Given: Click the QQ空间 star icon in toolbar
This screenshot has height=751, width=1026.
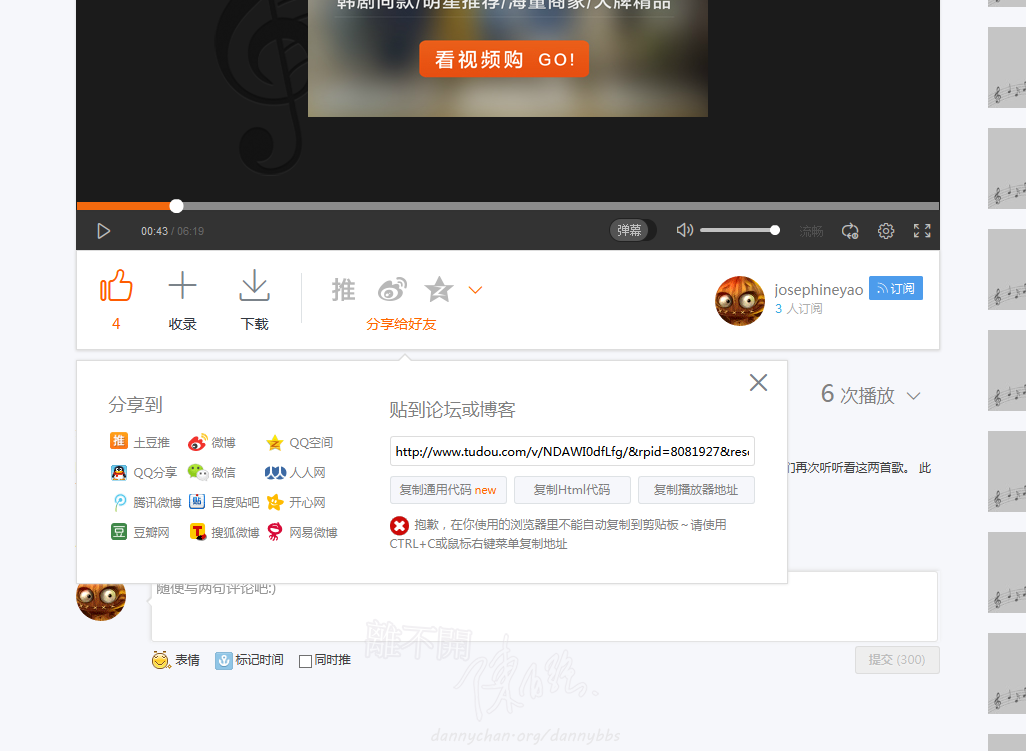Looking at the screenshot, I should [439, 289].
